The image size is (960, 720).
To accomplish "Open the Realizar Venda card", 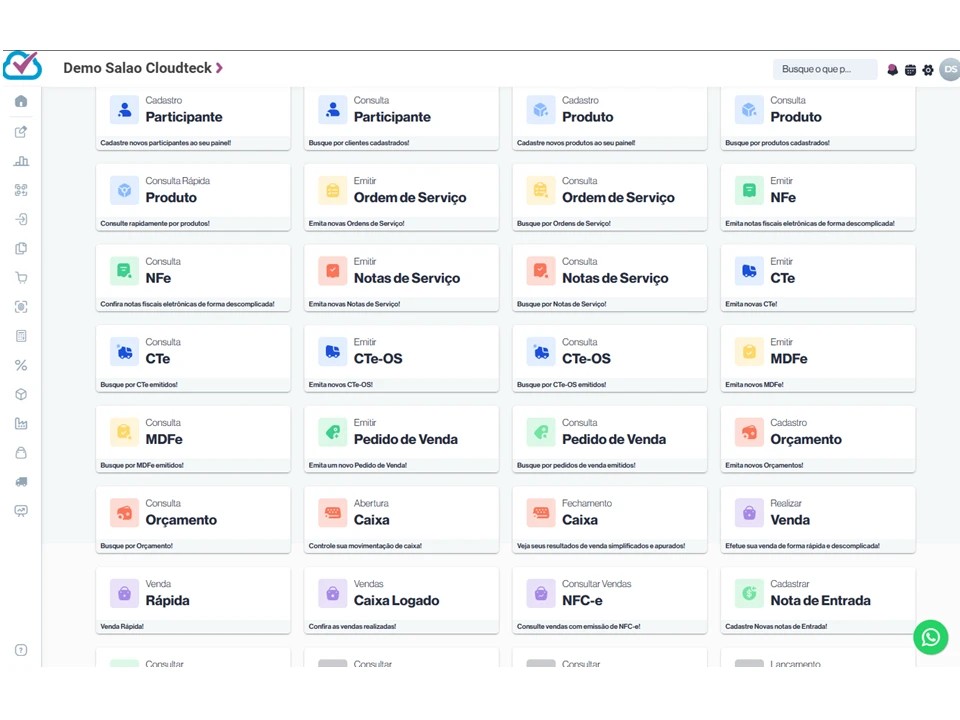I will tap(817, 520).
